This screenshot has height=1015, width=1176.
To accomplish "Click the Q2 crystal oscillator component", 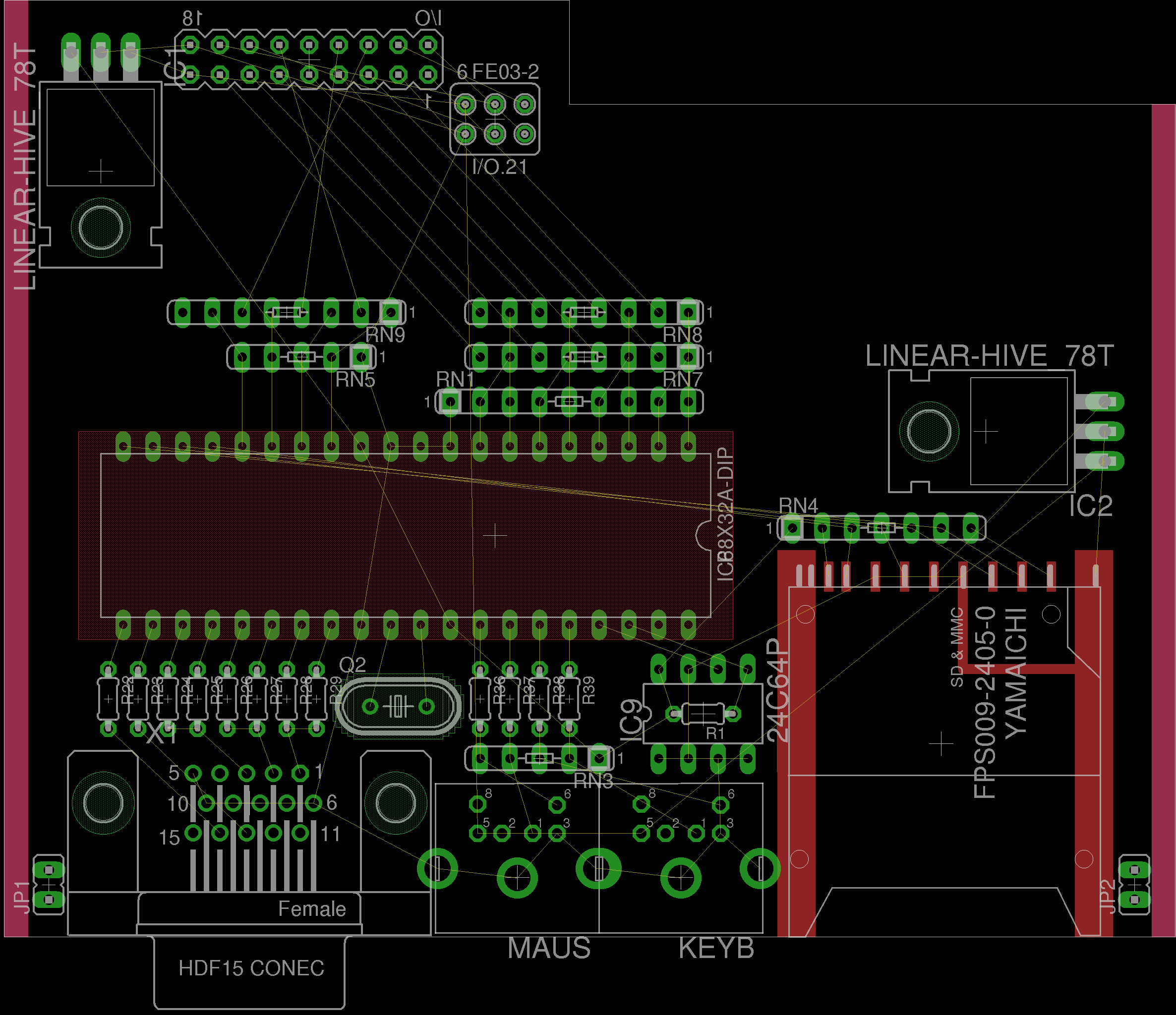I will [x=398, y=706].
